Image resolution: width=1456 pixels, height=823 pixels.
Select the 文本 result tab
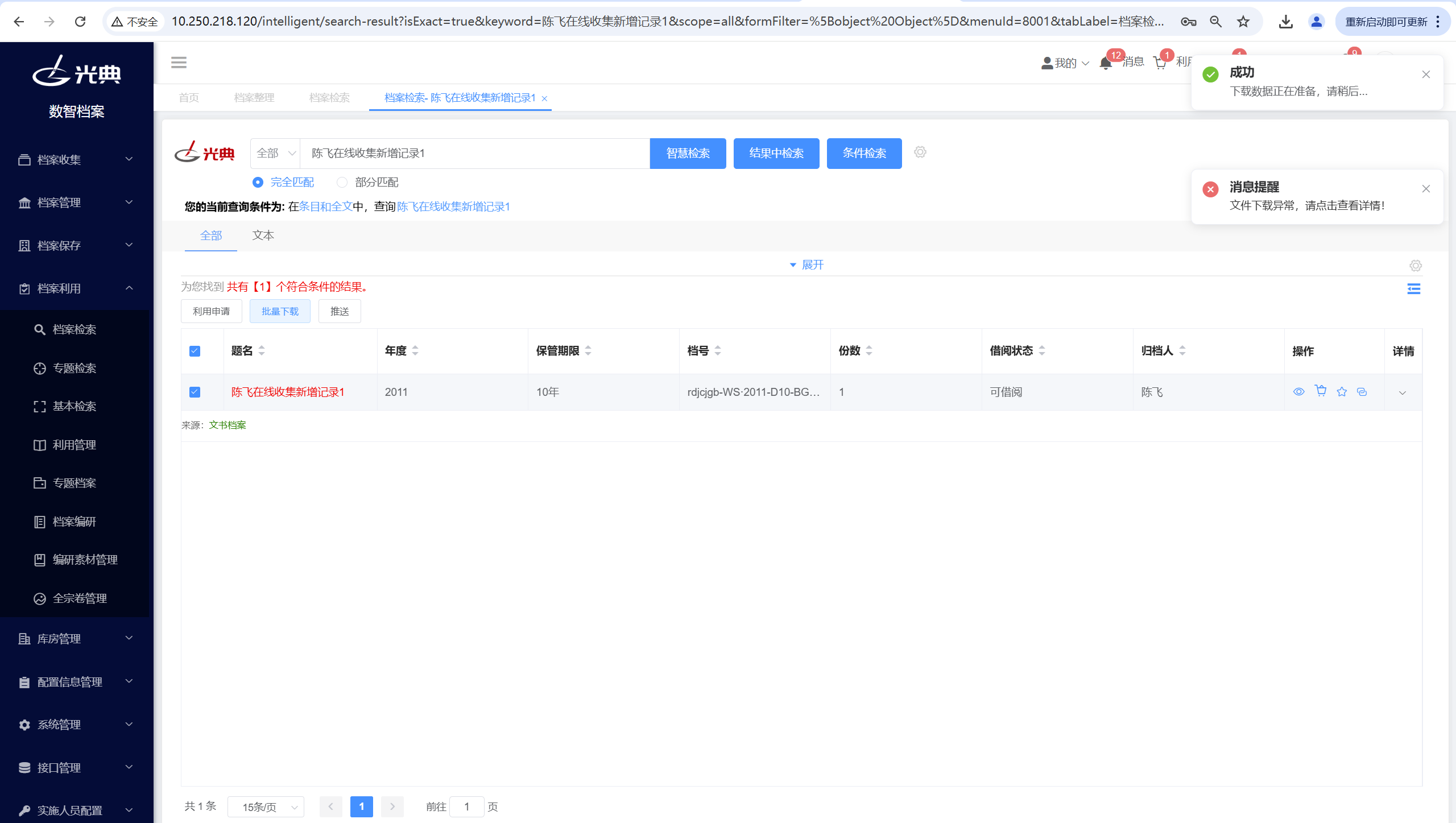[263, 235]
